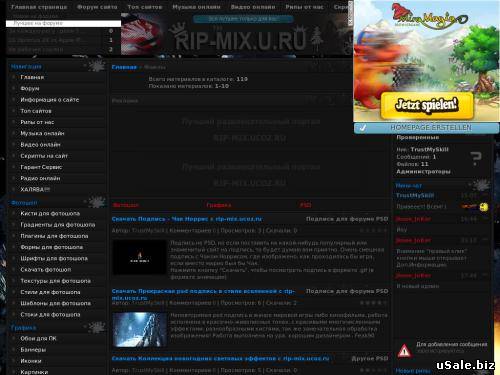This screenshot has width=500, height=375.
Task: Click the Chuck Norris signature thumbnail
Action: (x=139, y=257)
